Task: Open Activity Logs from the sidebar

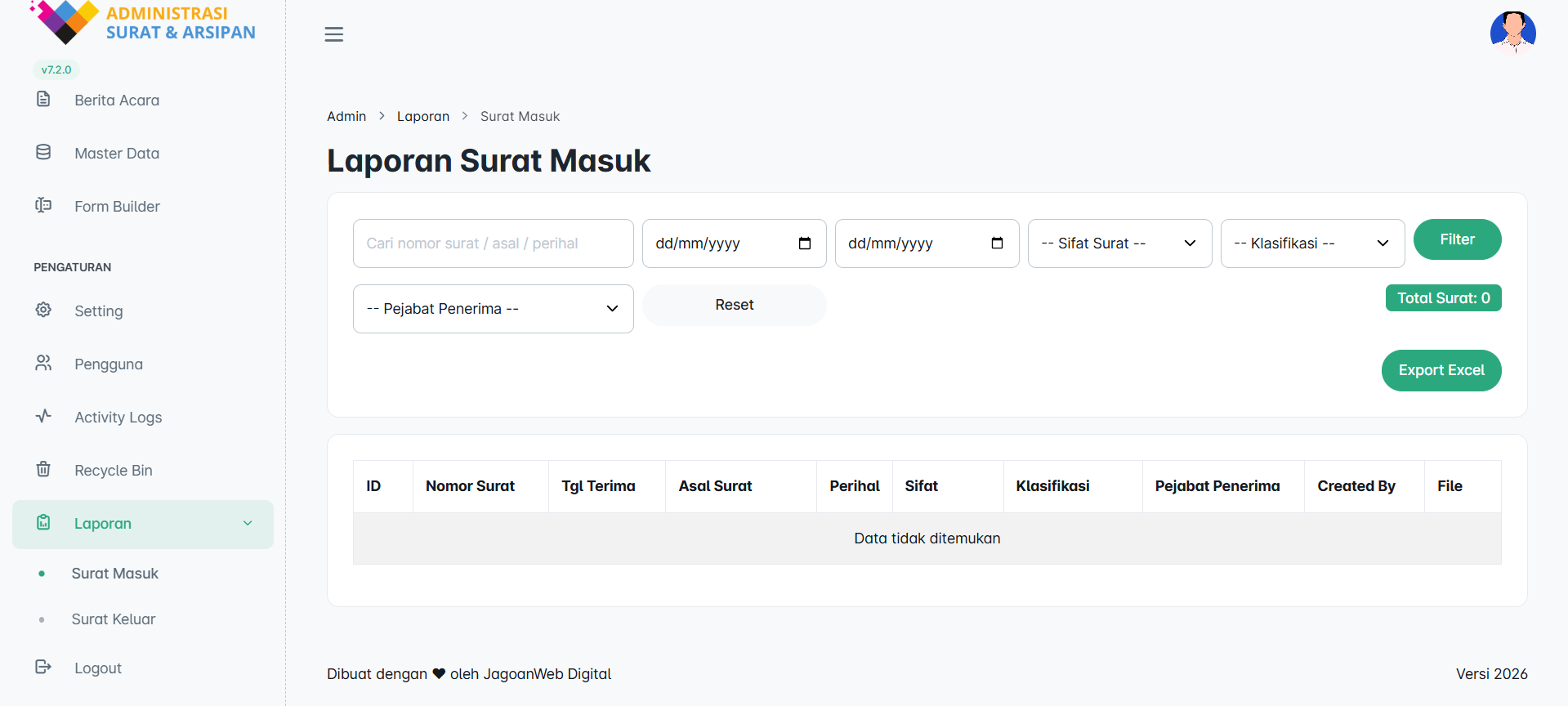Action: [x=118, y=418]
